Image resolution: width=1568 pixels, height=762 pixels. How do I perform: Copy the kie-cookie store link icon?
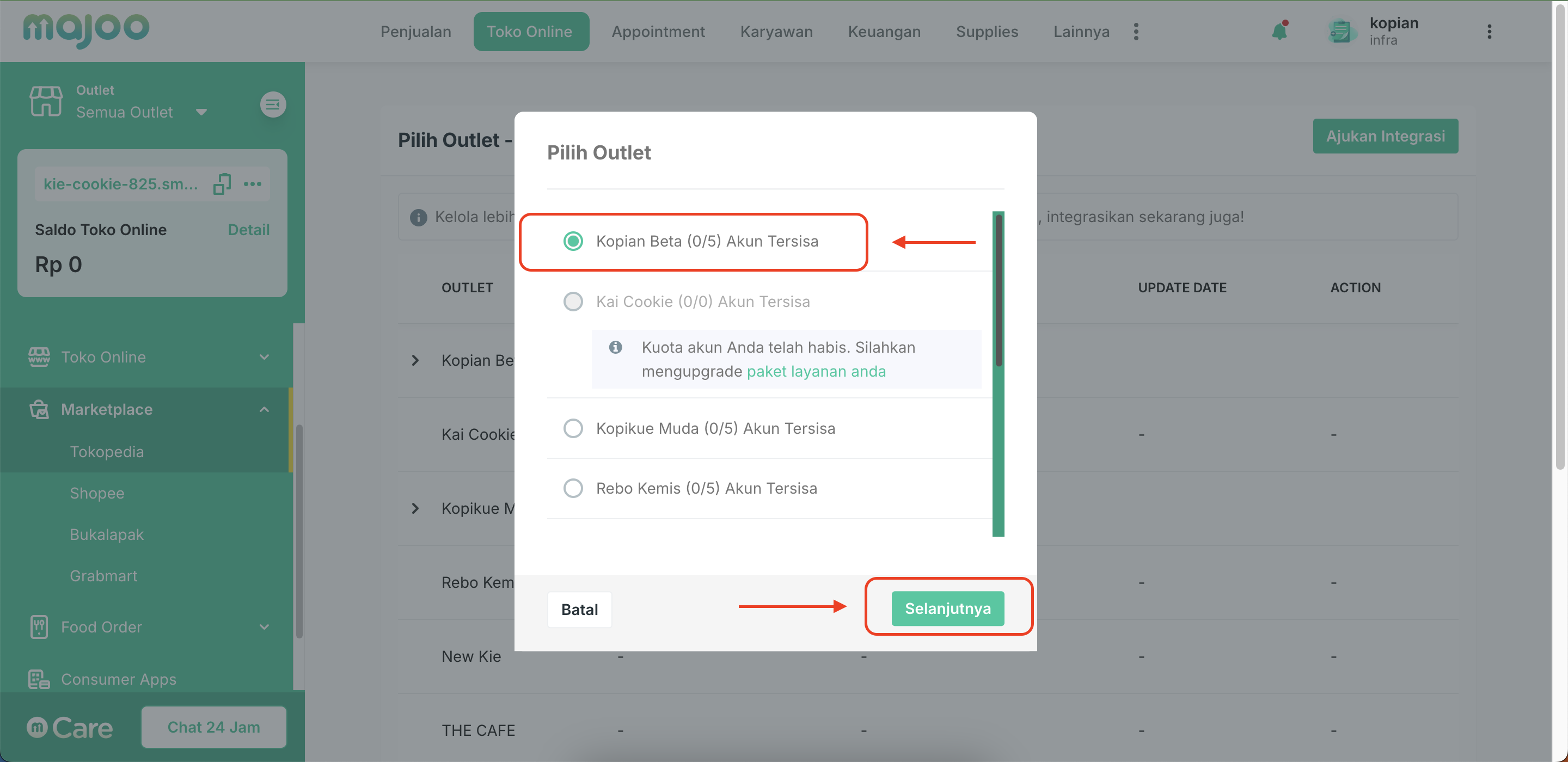(x=222, y=183)
